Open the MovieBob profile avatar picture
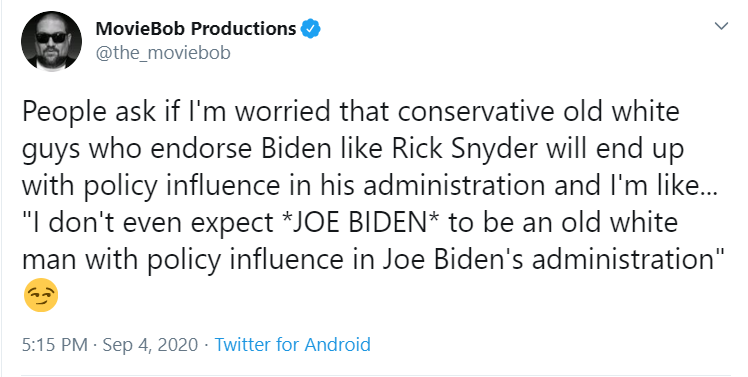The height and width of the screenshot is (377, 748). (52, 41)
